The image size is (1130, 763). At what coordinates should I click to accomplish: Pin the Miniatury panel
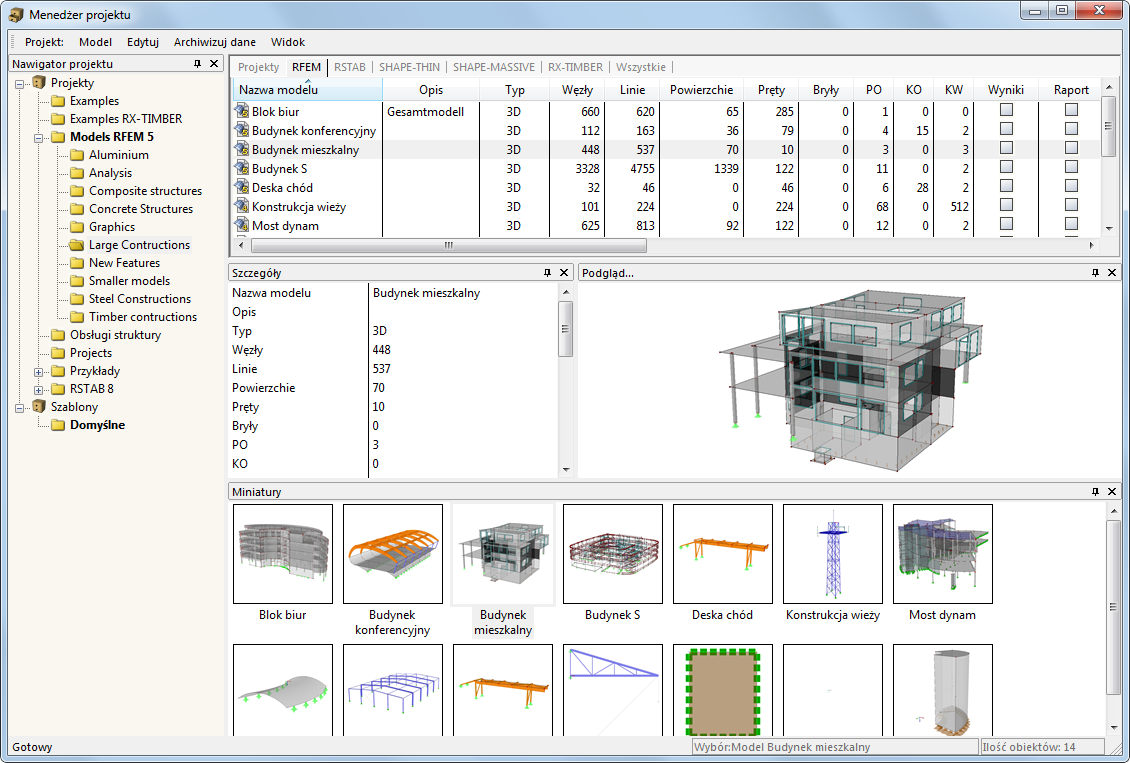tap(1095, 491)
